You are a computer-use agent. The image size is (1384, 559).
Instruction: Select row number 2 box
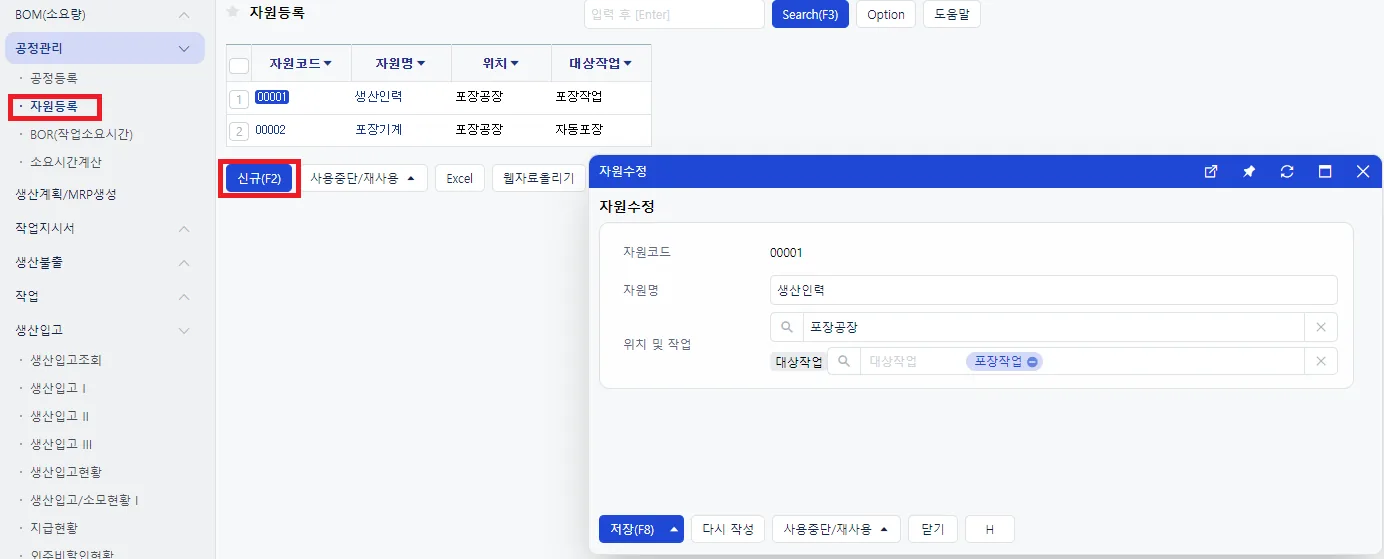click(x=239, y=131)
